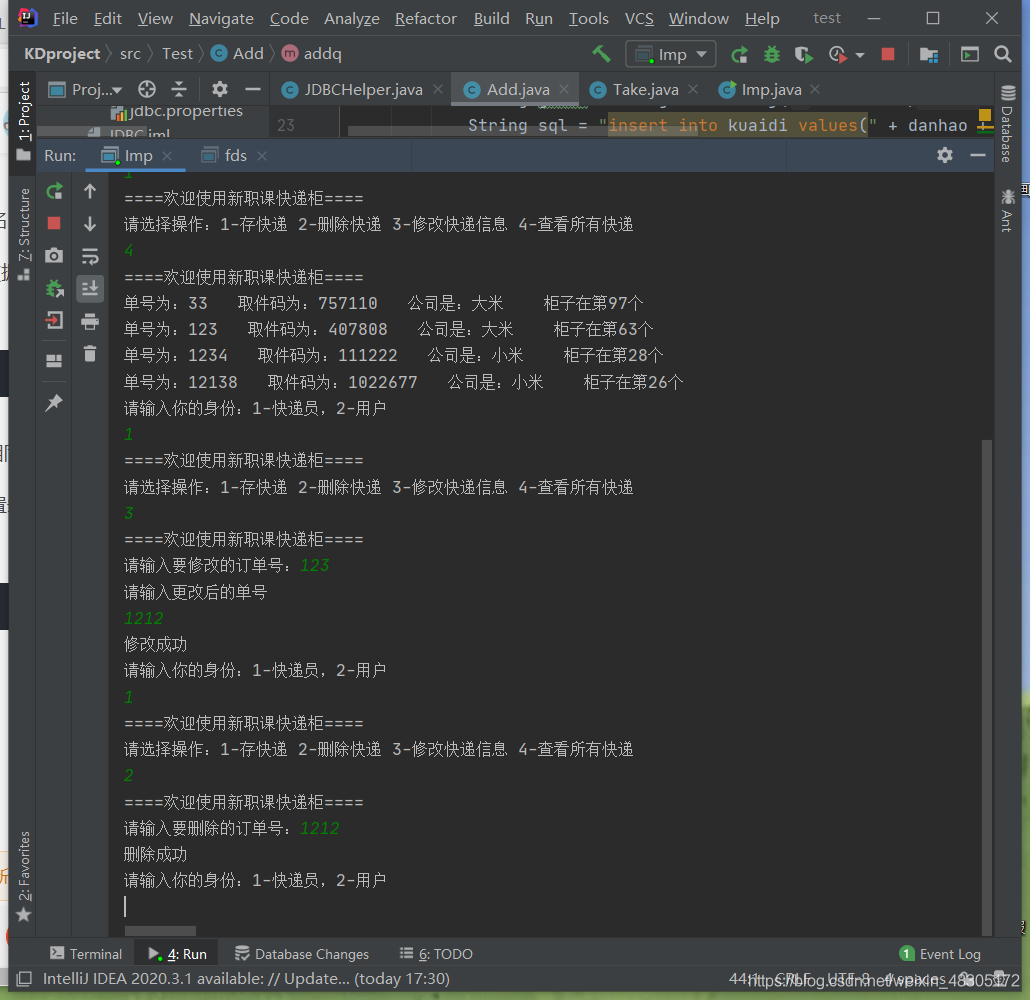Stop the running process

tap(54, 222)
